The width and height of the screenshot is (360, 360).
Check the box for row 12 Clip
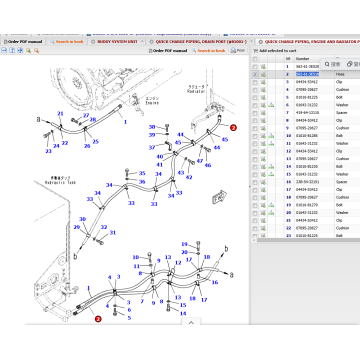pos(255,151)
